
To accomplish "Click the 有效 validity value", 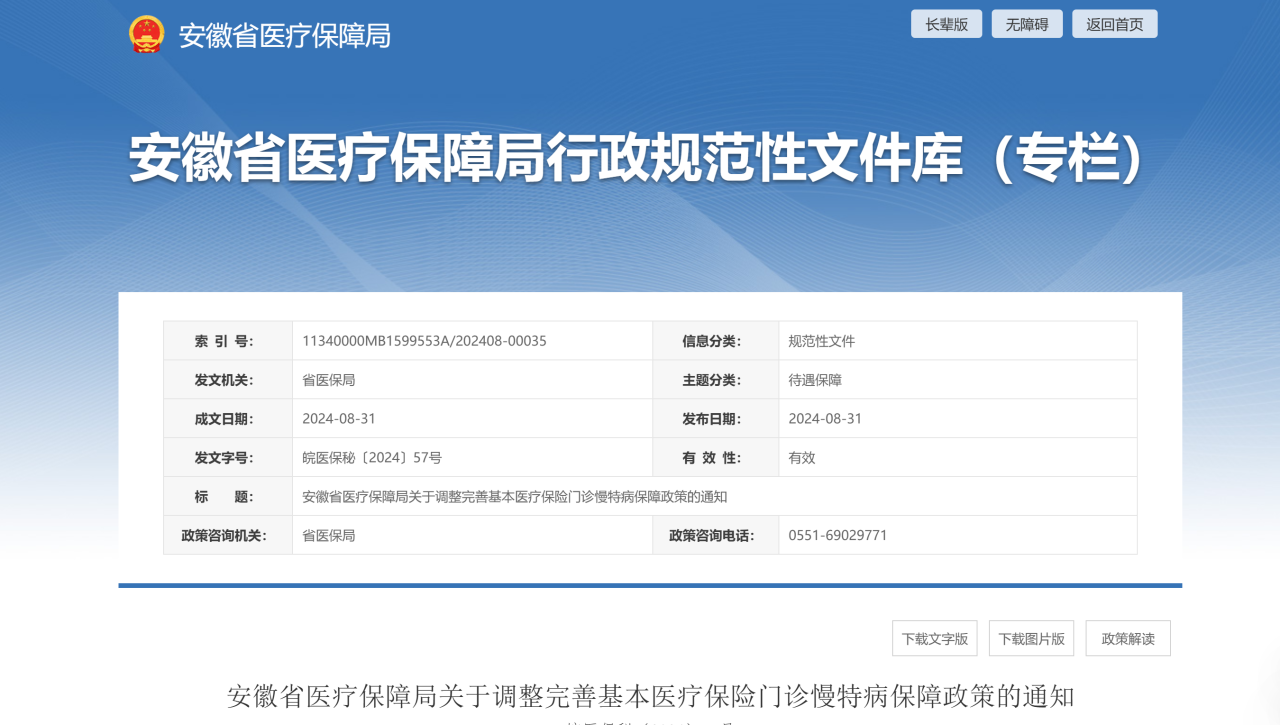I will 802,458.
